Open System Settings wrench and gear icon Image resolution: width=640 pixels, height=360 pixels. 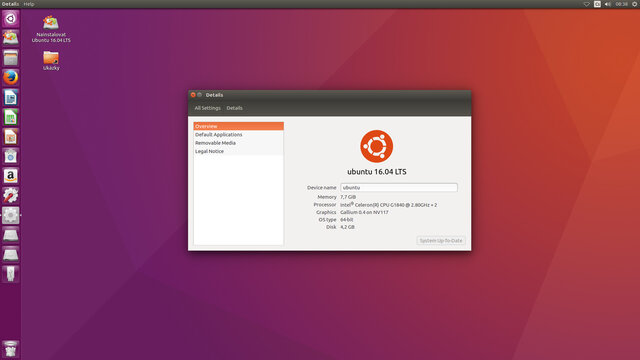click(x=11, y=196)
